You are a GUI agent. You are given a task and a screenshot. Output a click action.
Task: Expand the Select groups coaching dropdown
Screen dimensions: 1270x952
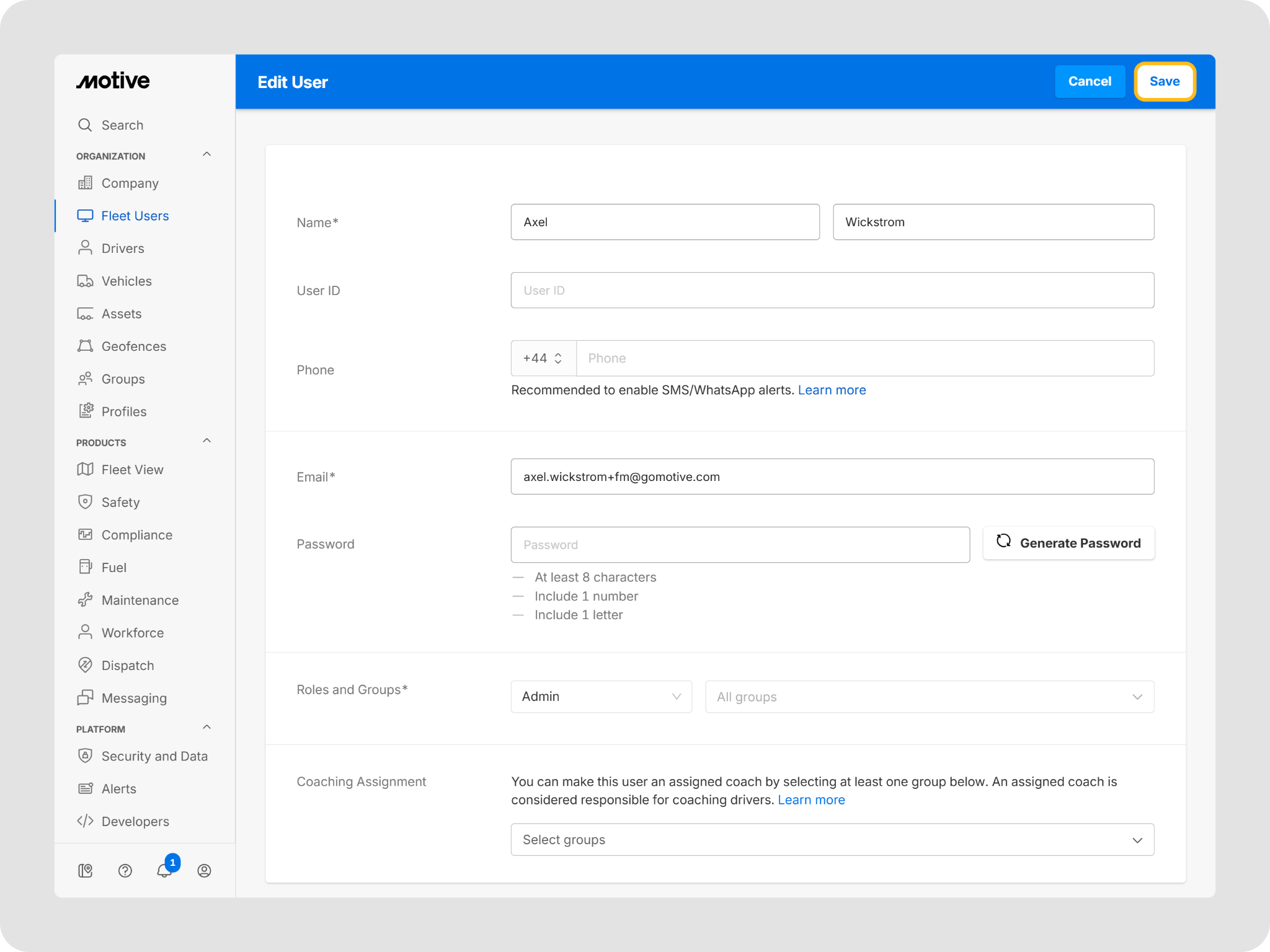point(832,840)
